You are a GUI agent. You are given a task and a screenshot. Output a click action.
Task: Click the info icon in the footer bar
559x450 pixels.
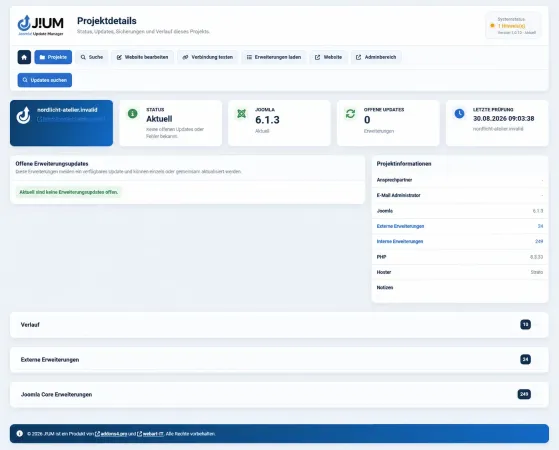[20, 434]
